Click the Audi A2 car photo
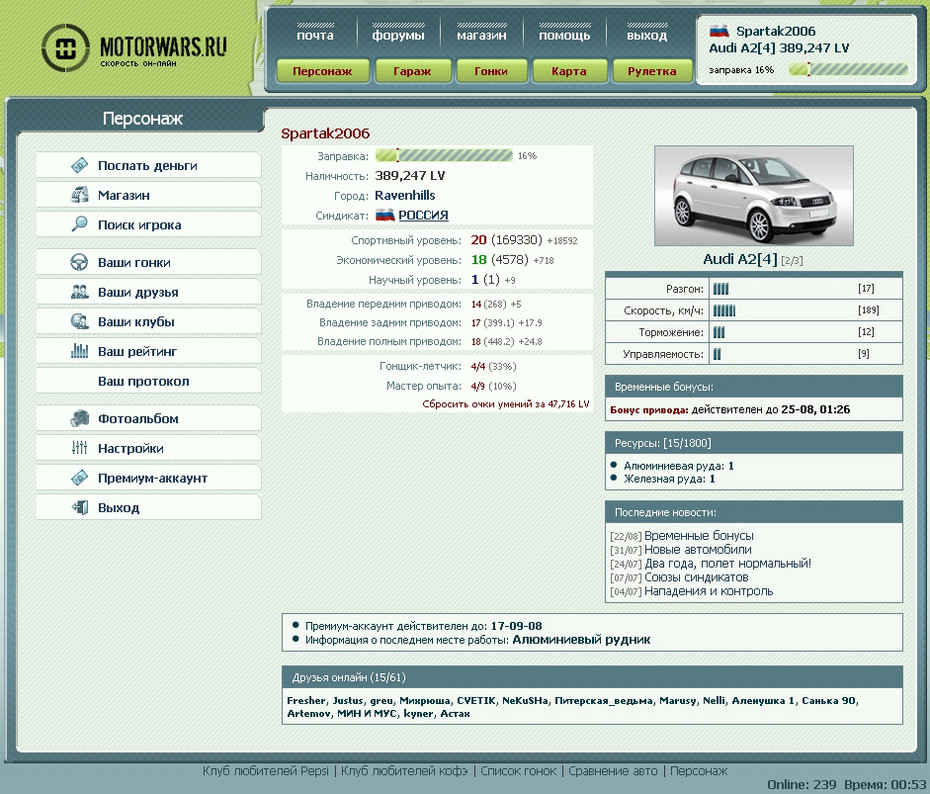 (753, 196)
